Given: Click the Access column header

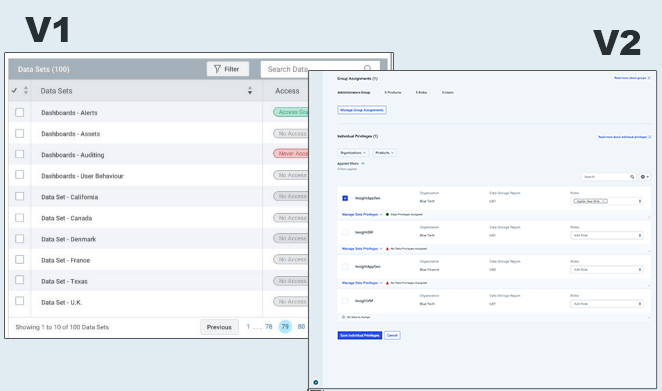Looking at the screenshot, I should [287, 91].
